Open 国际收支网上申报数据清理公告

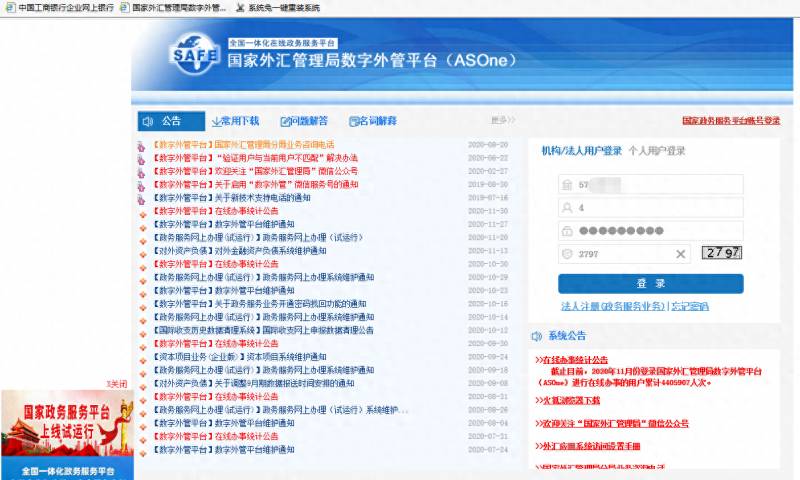pos(263,331)
